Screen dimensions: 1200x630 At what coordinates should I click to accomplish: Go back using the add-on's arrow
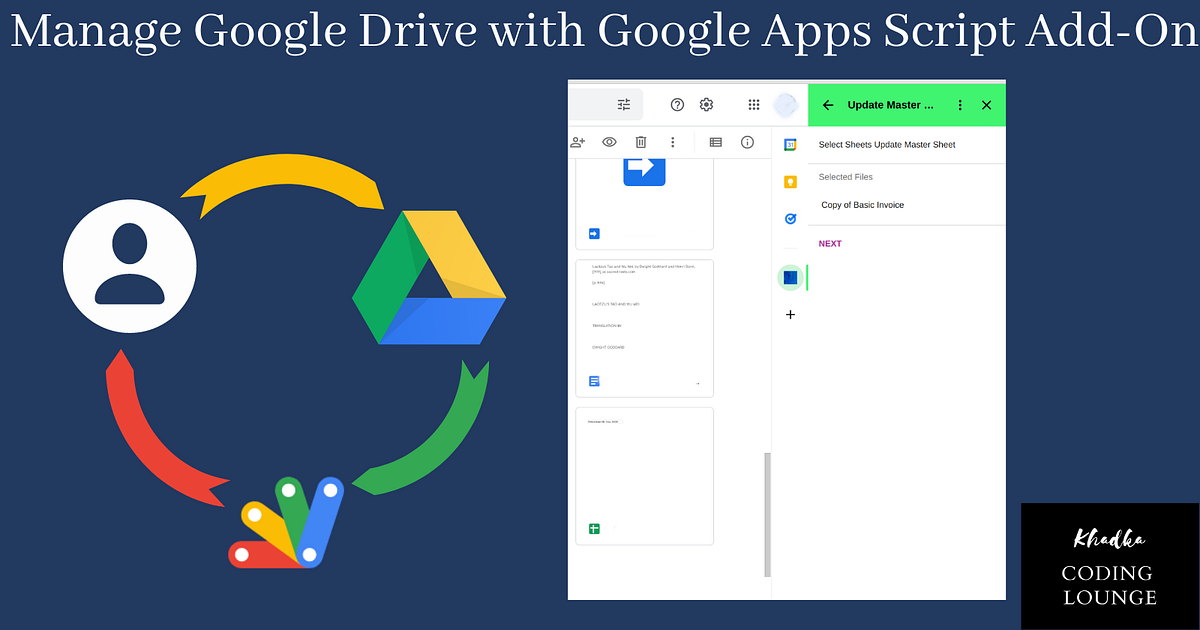[828, 104]
